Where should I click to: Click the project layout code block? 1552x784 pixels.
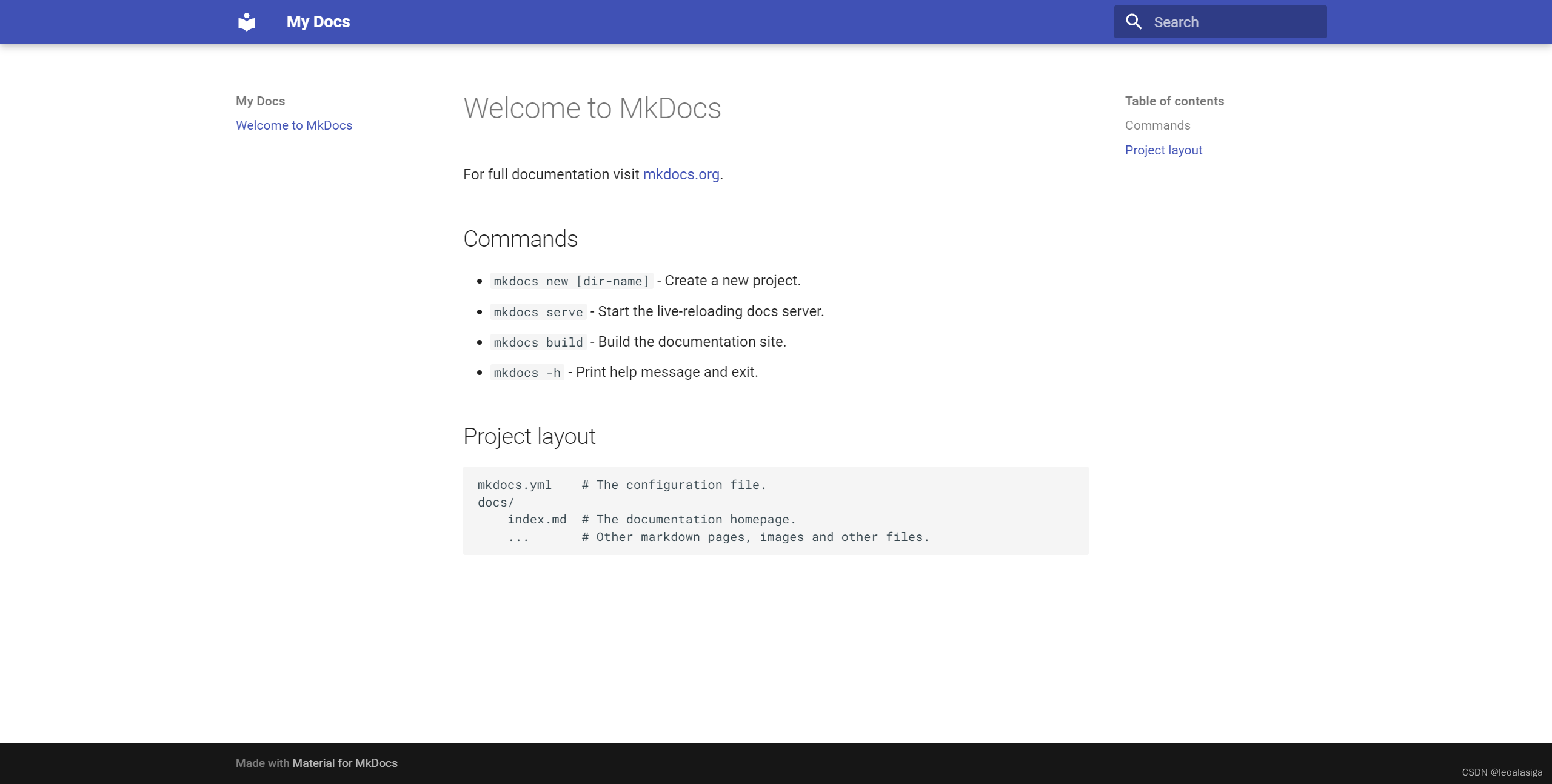coord(775,511)
